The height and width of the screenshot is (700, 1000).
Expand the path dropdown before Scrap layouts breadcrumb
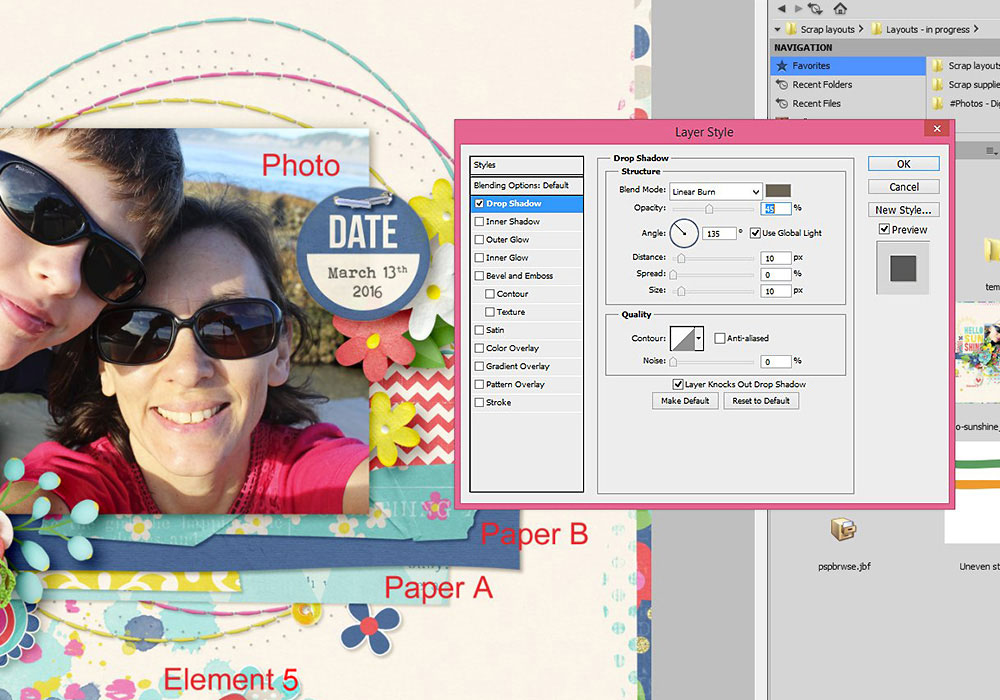pyautogui.click(x=777, y=29)
